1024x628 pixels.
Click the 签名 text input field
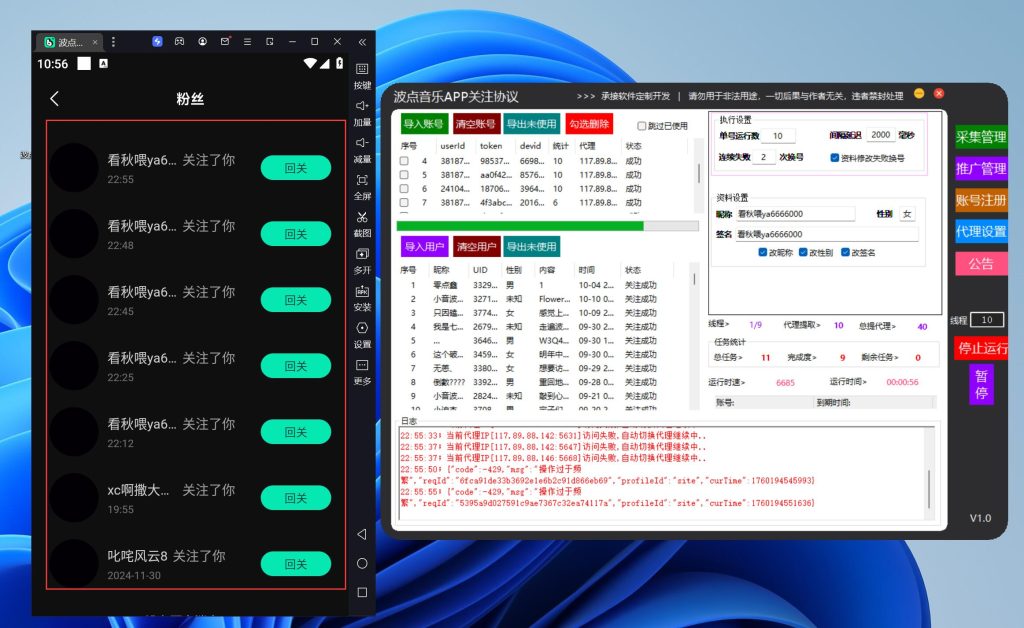[826, 234]
